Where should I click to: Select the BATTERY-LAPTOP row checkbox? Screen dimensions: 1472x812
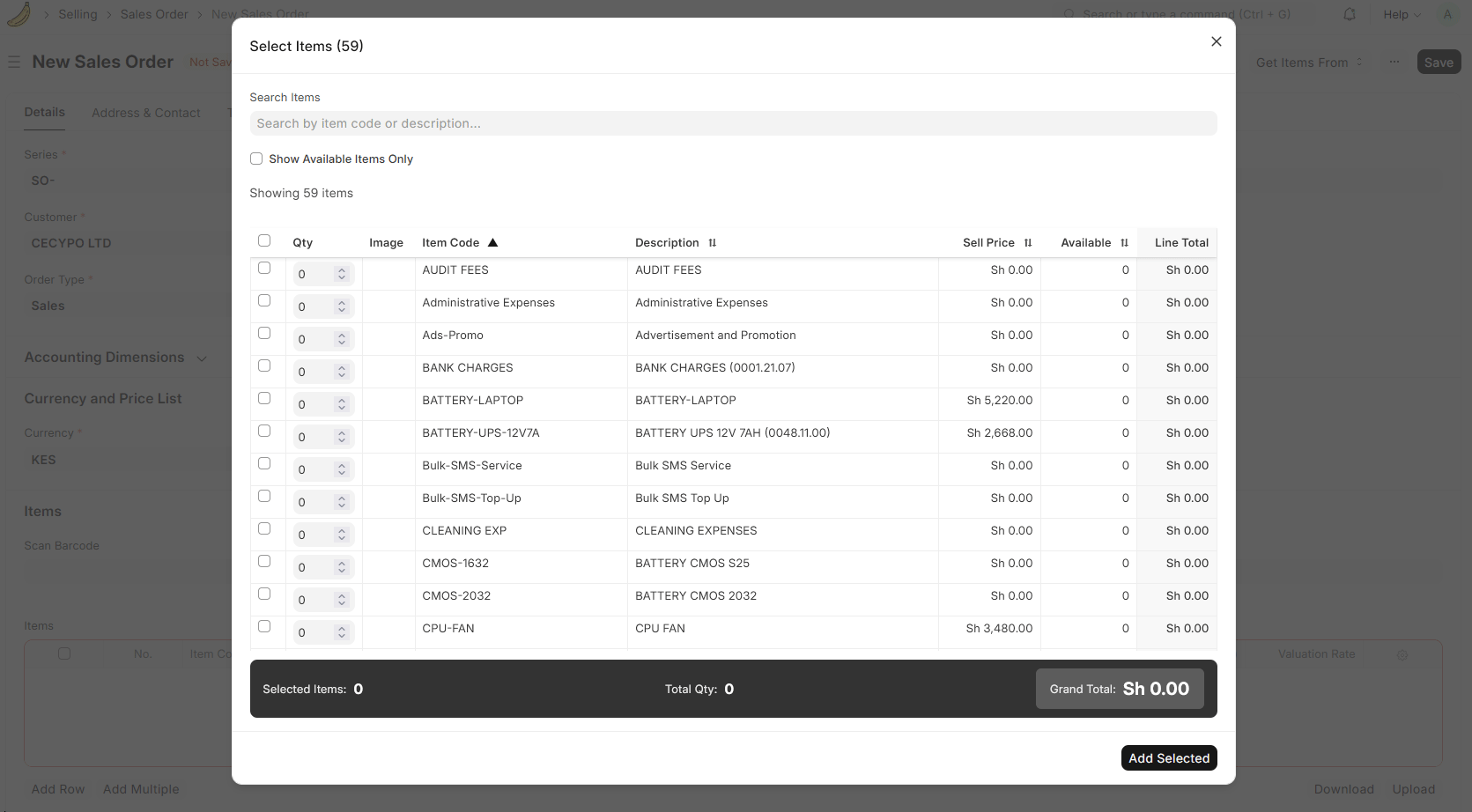point(264,398)
